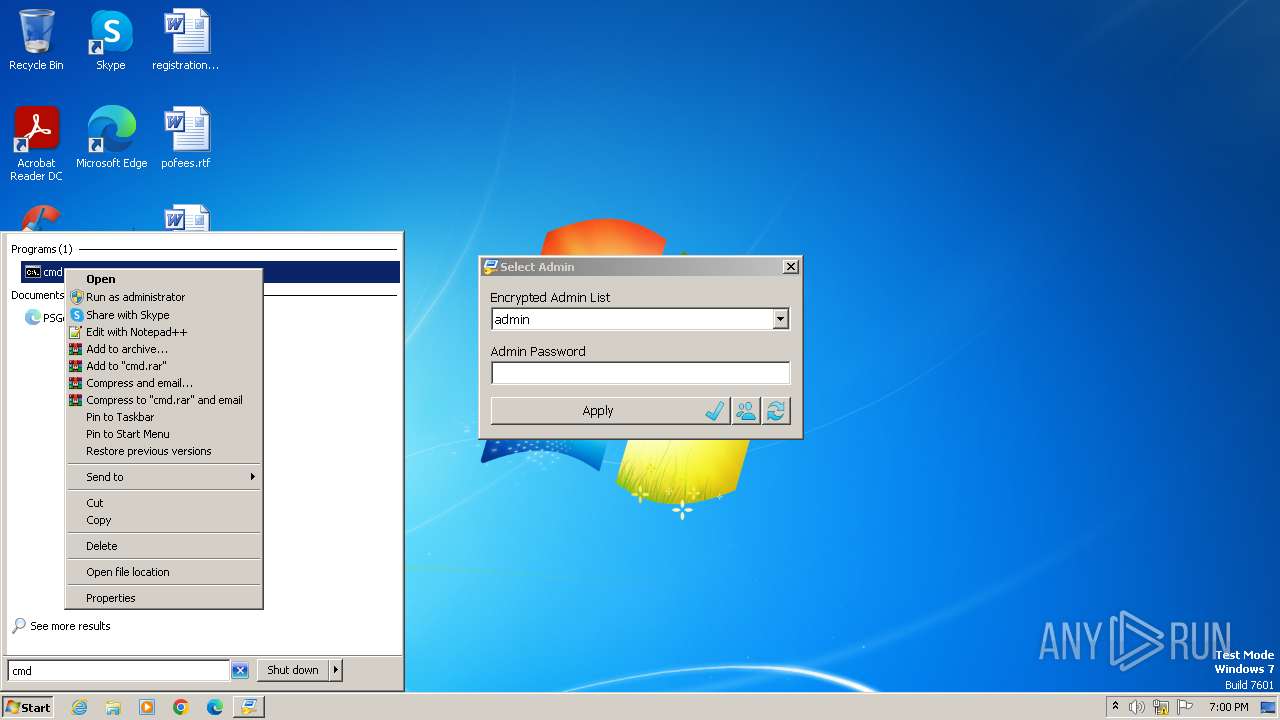
Task: Select Copy from the context menu
Action: (164, 520)
